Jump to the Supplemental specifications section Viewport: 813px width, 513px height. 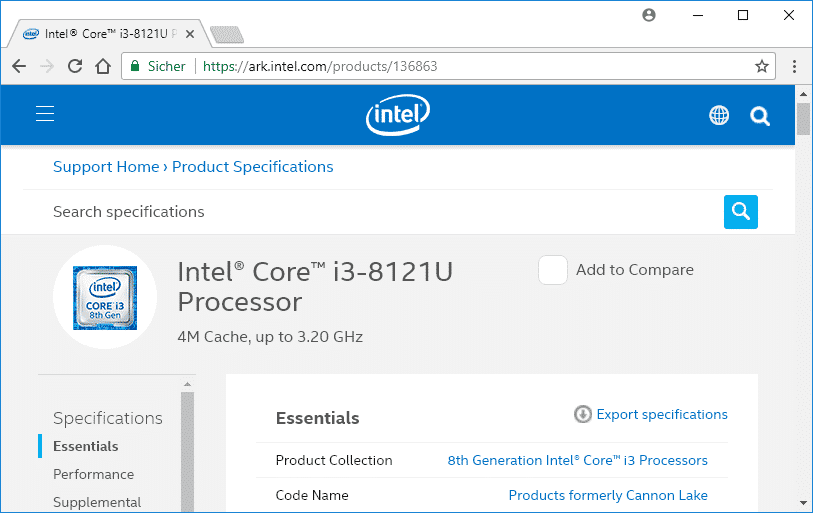(x=97, y=502)
